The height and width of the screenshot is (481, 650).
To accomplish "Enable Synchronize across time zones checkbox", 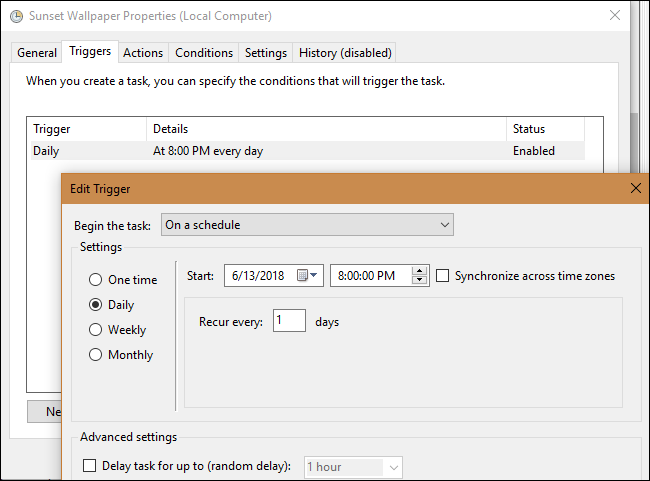I will coord(442,276).
